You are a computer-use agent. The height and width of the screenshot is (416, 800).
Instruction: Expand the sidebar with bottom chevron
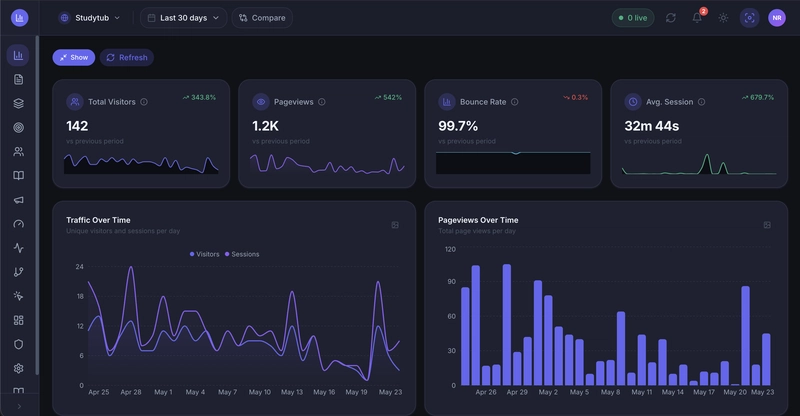click(x=19, y=406)
